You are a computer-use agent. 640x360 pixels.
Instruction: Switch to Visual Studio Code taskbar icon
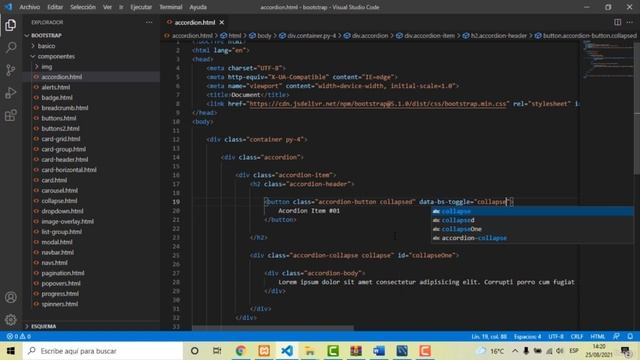[x=287, y=351]
